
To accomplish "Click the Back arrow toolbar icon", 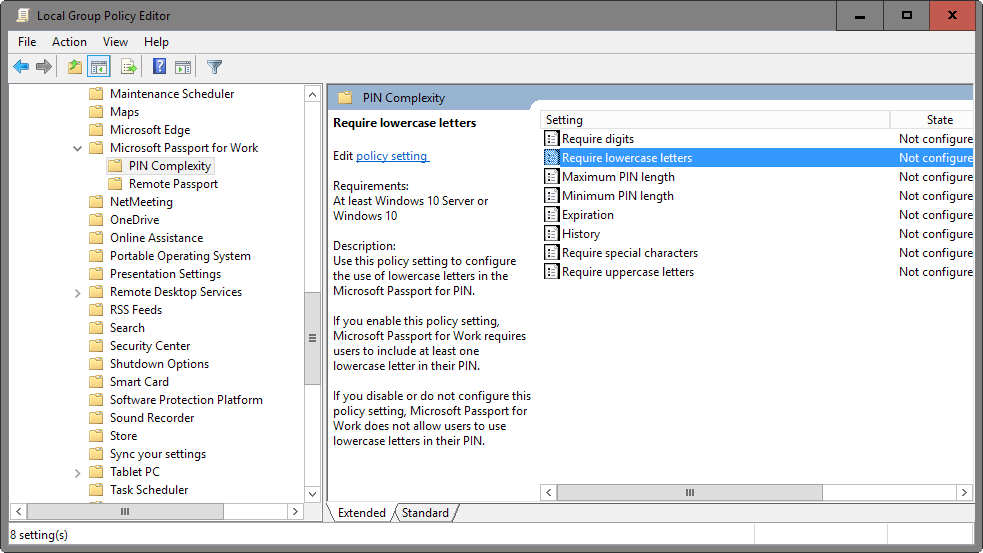I will tap(20, 67).
